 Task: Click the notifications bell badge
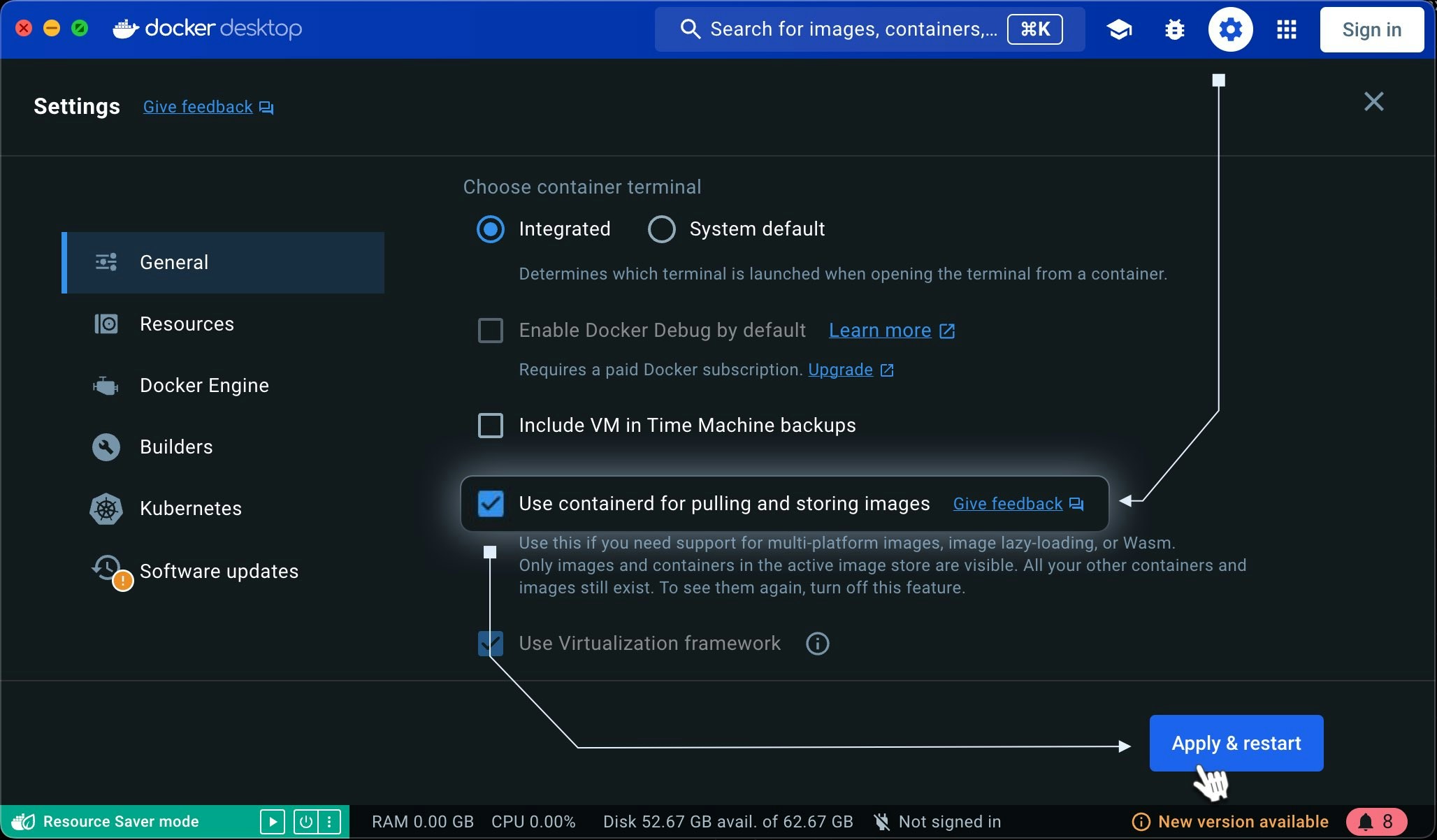pos(1375,821)
